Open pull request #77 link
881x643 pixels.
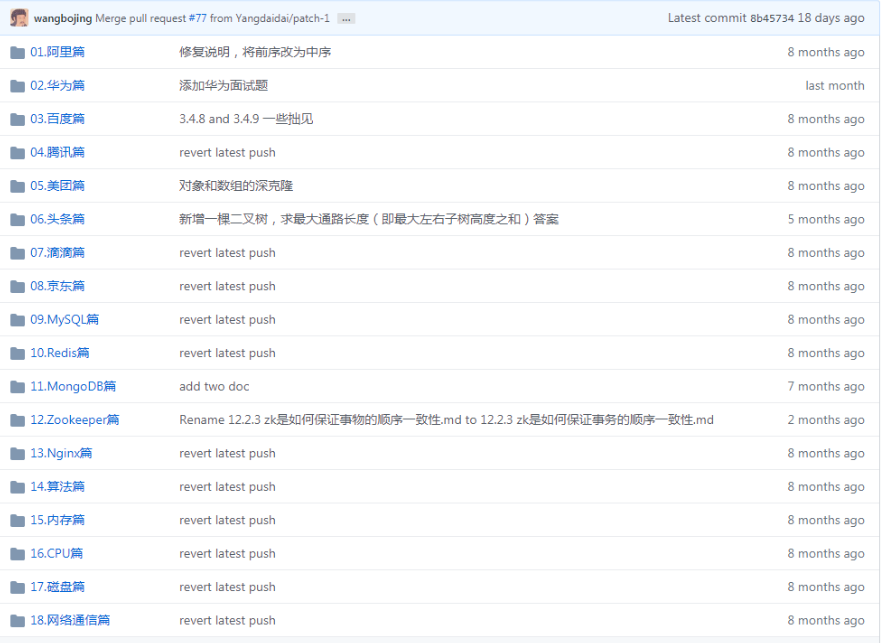[198, 18]
